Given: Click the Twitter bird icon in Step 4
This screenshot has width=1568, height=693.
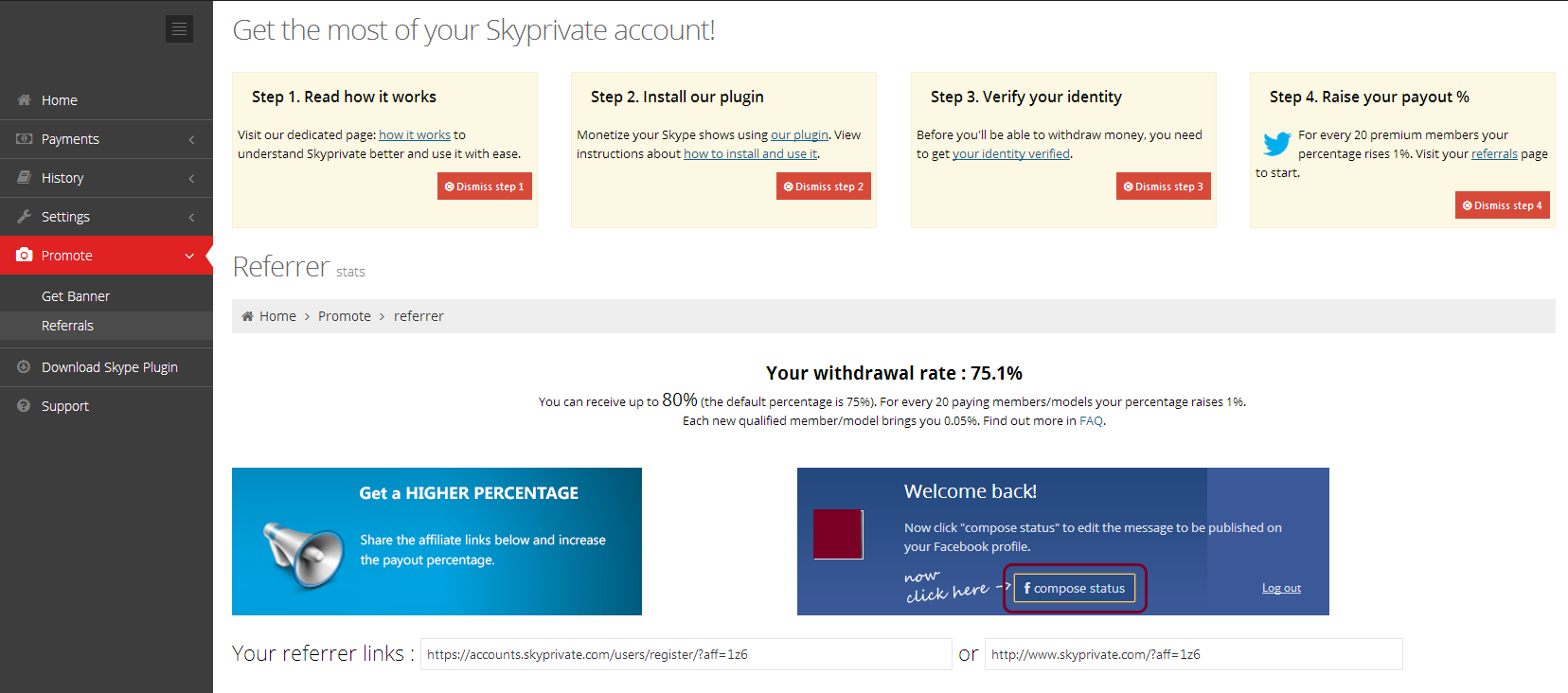Looking at the screenshot, I should pyautogui.click(x=1276, y=144).
